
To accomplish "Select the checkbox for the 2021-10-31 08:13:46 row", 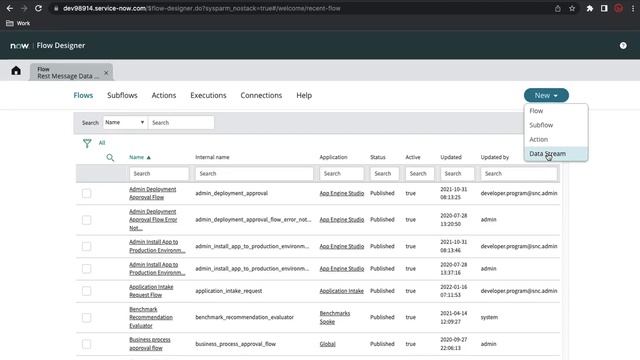I will point(87,246).
